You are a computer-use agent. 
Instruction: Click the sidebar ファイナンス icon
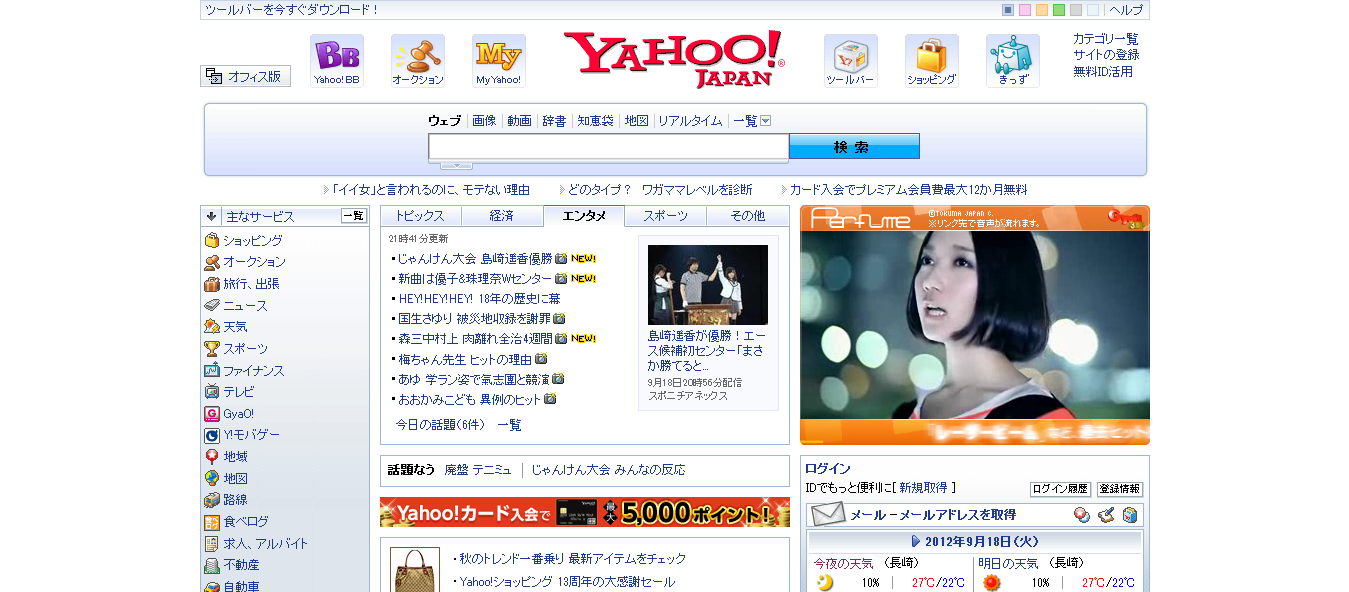[x=212, y=371]
